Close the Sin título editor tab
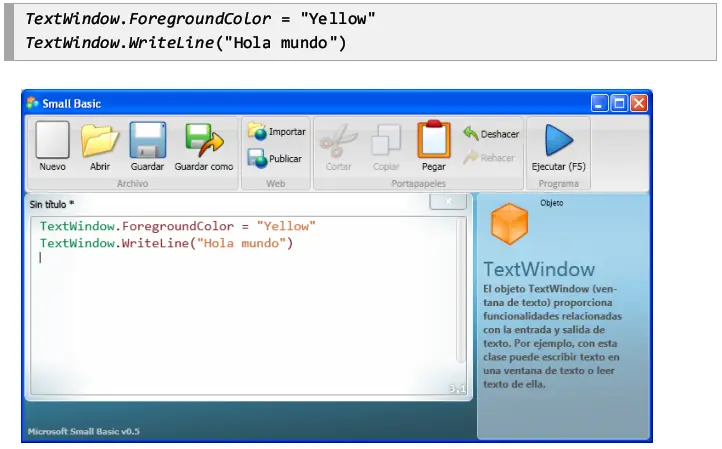722x449 pixels. 448,201
